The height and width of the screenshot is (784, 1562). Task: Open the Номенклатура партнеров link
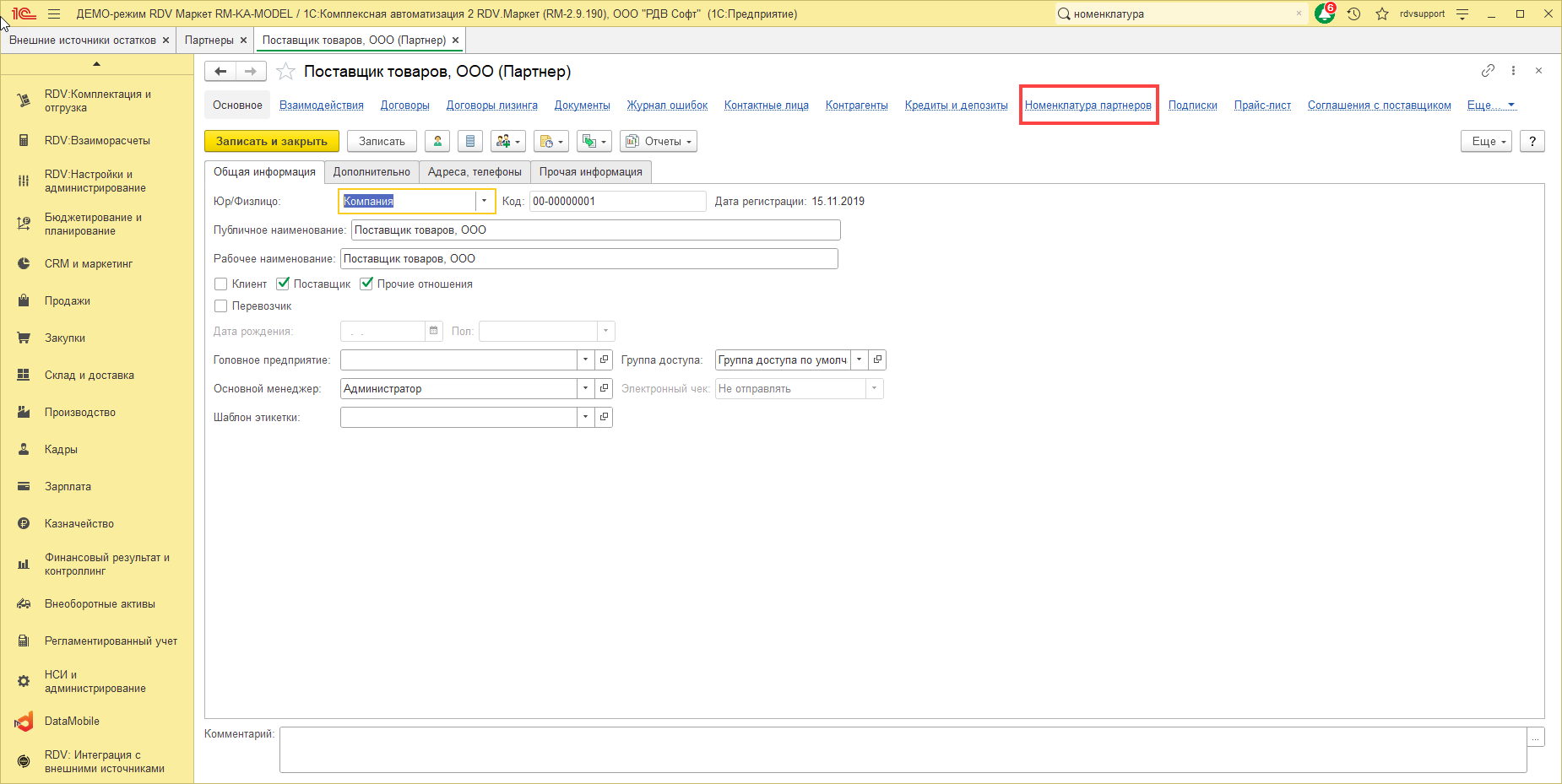coord(1087,105)
